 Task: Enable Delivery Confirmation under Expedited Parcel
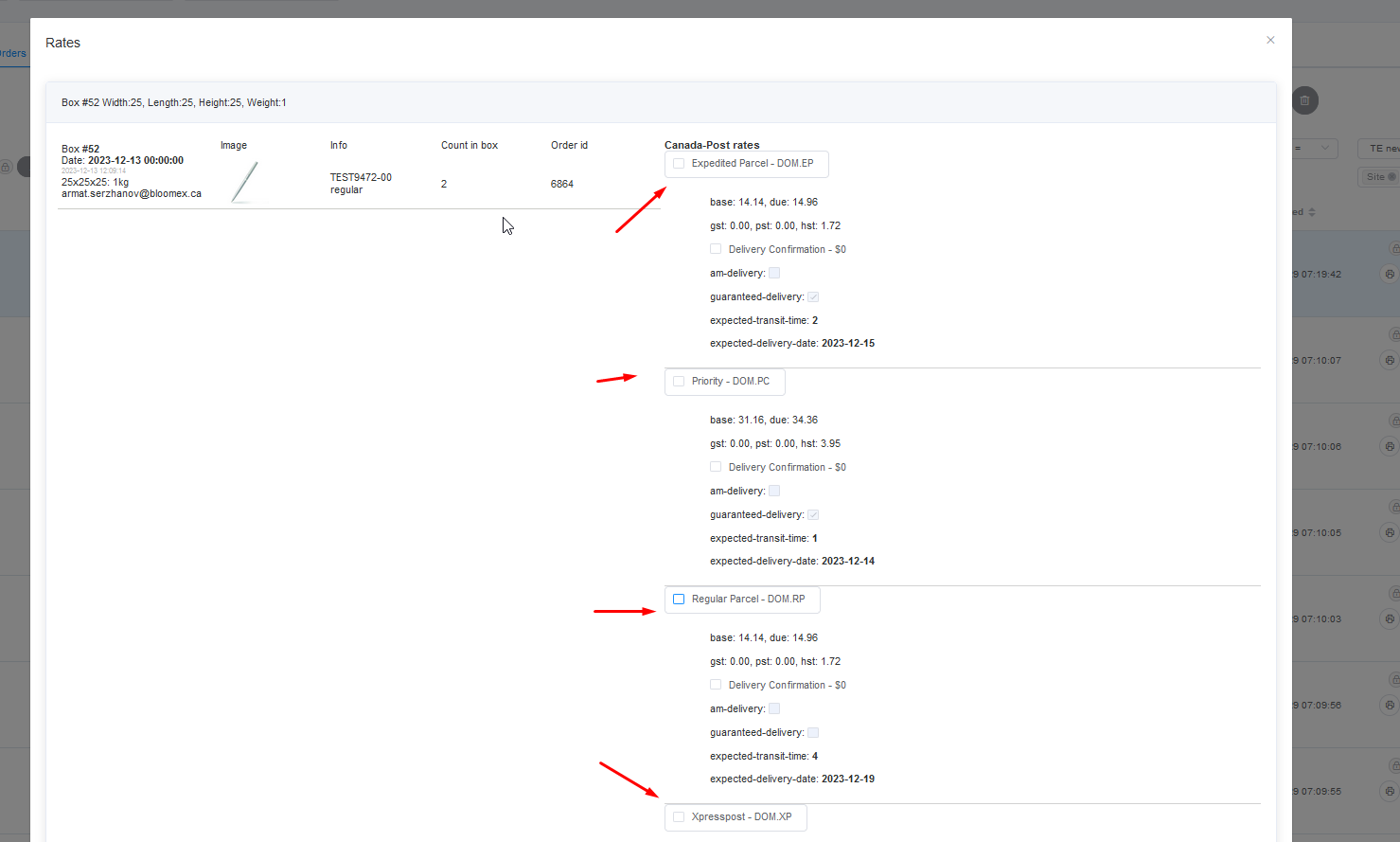pyautogui.click(x=716, y=249)
